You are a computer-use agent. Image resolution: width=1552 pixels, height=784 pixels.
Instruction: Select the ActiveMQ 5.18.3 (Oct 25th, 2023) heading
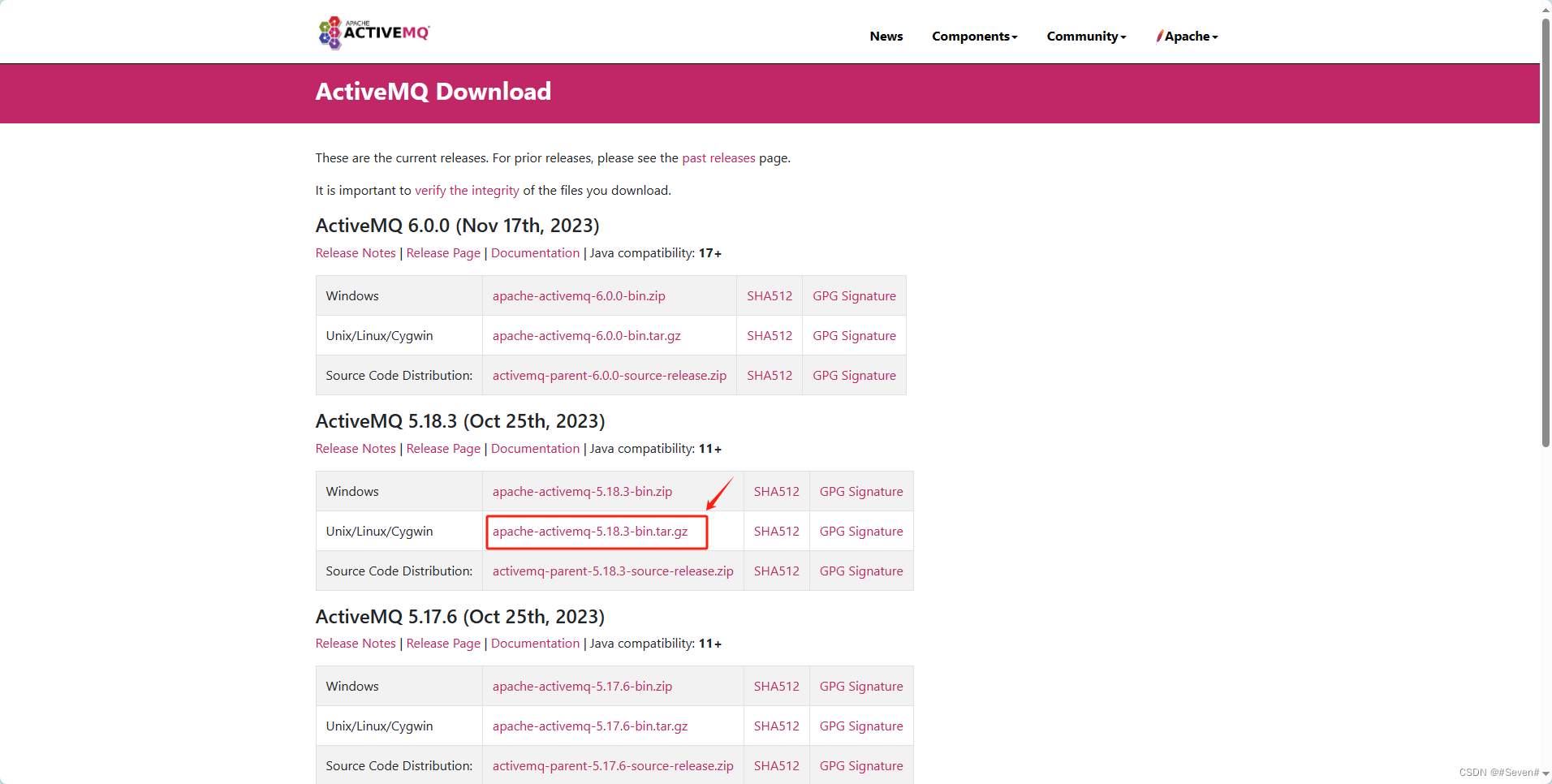coord(460,421)
